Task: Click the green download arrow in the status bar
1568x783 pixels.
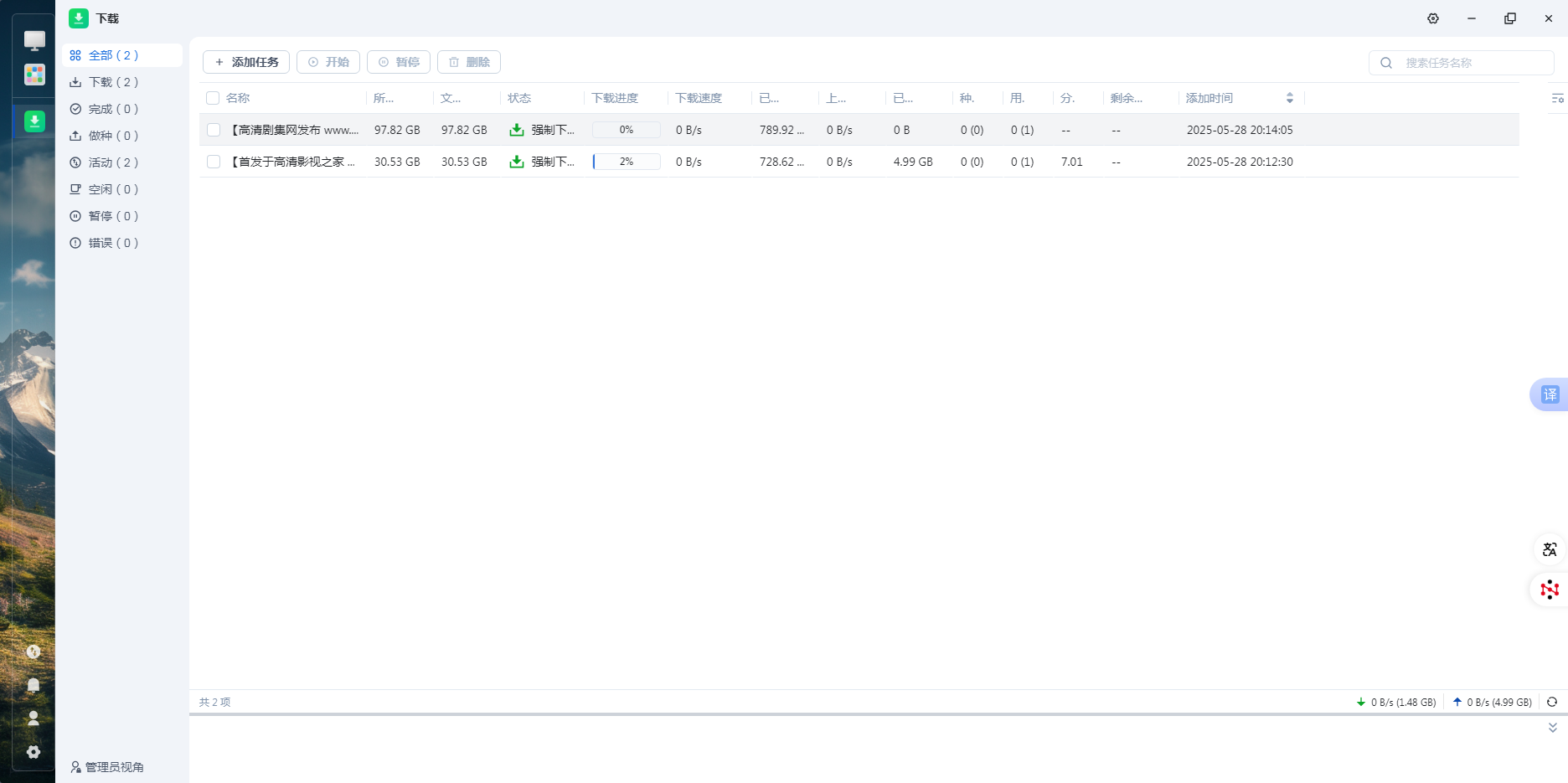Action: [1361, 703]
